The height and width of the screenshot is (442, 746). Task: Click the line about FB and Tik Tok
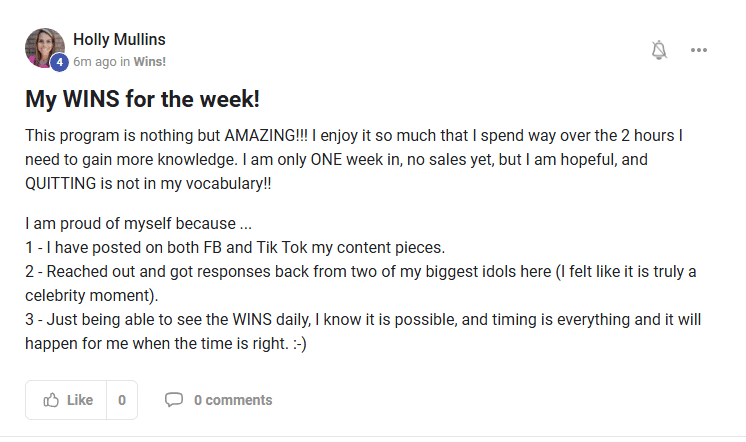click(235, 247)
